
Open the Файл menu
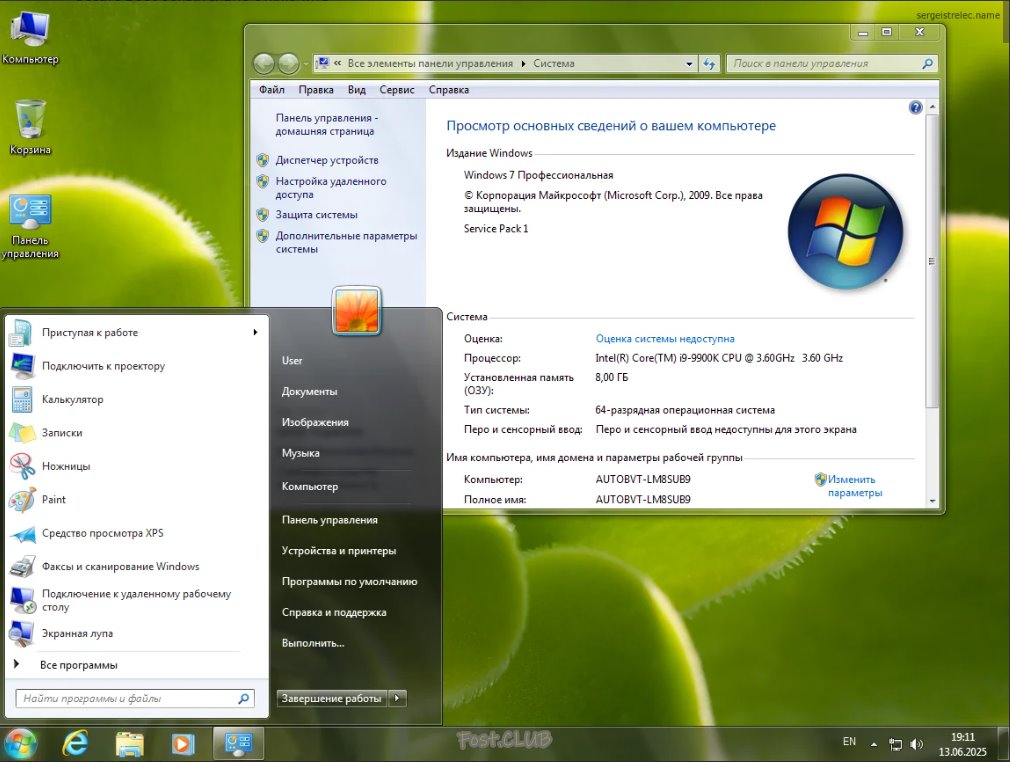pyautogui.click(x=272, y=90)
